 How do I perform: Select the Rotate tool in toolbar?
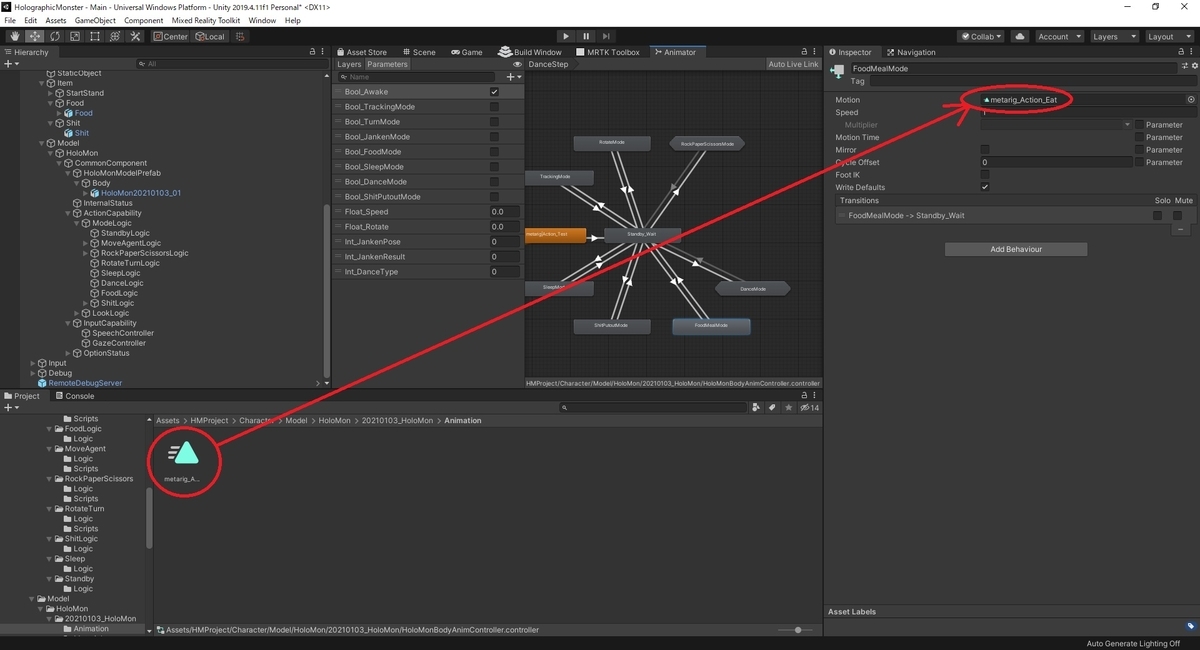(x=54, y=37)
